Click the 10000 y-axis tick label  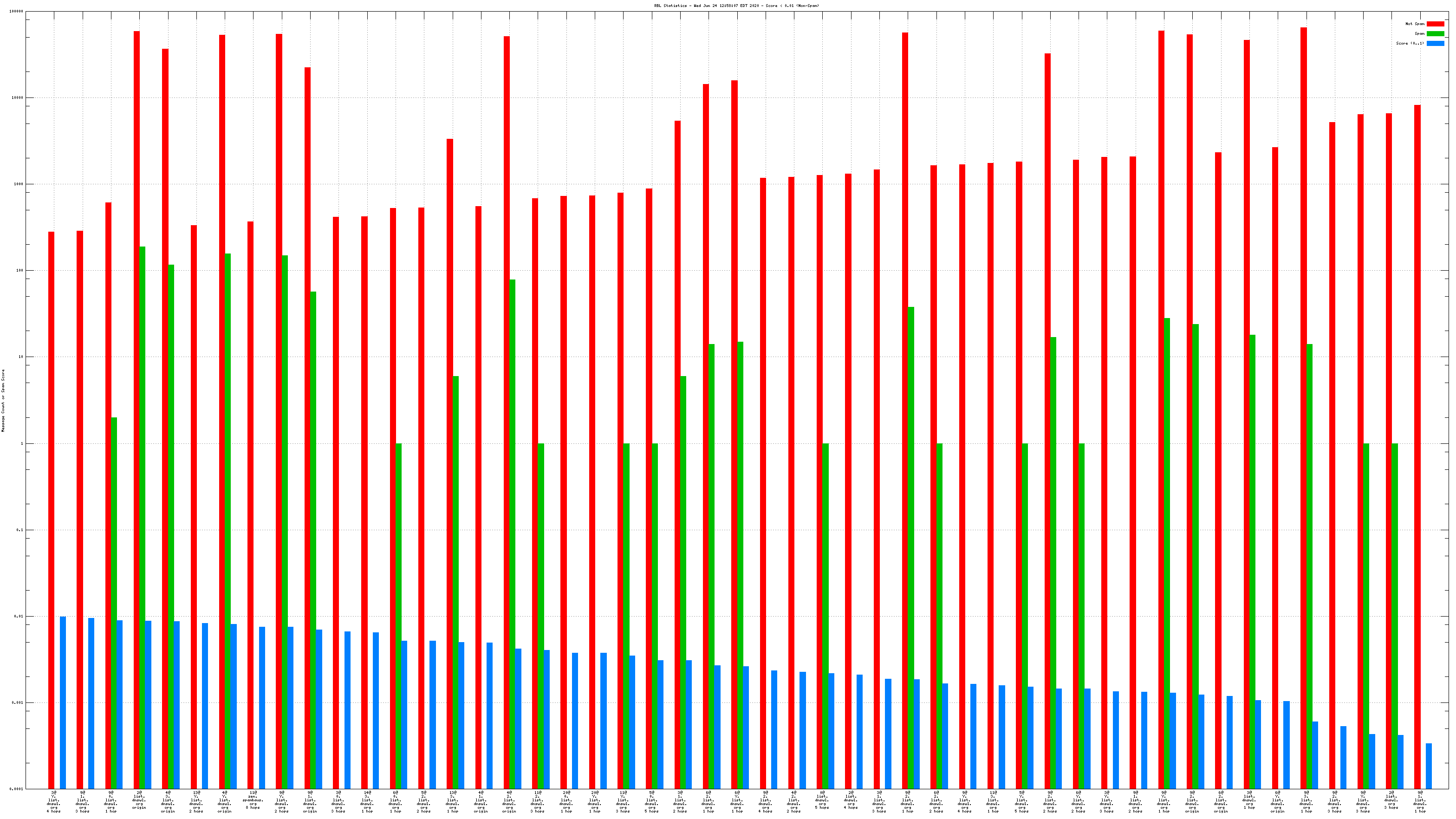[x=17, y=98]
